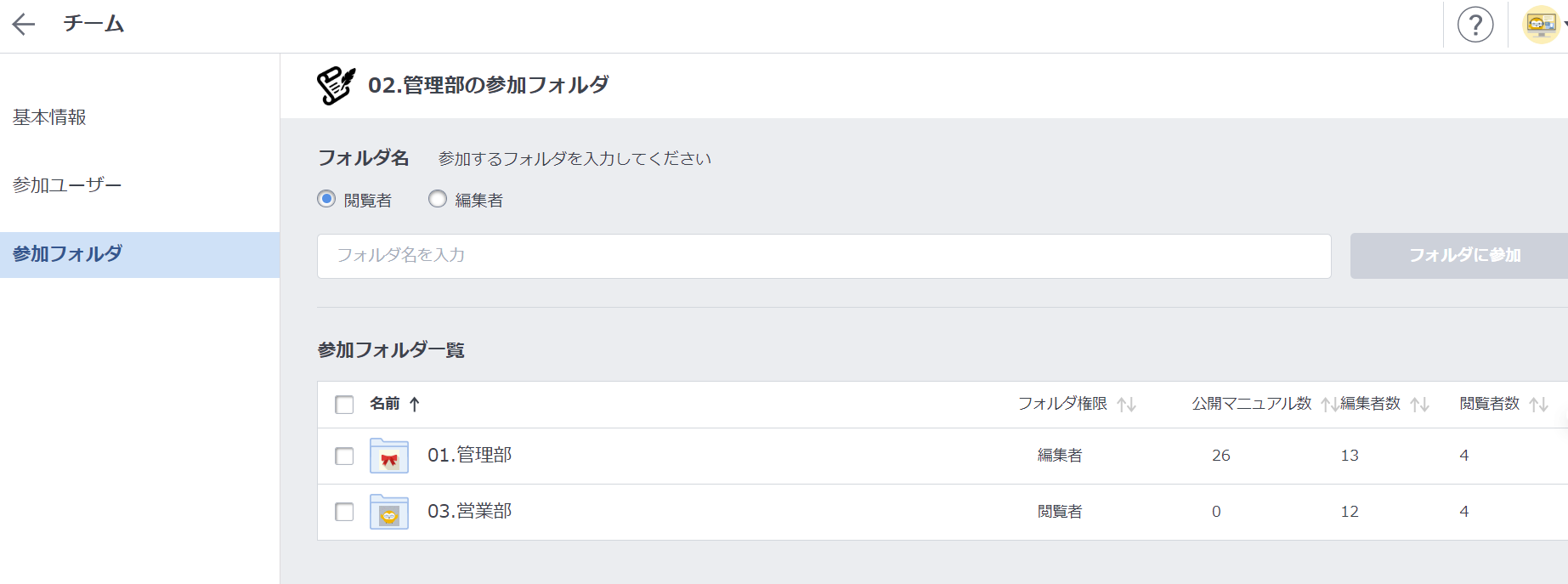Select the 閲覧者 radio button
This screenshot has height=584, width=1568.
326,199
